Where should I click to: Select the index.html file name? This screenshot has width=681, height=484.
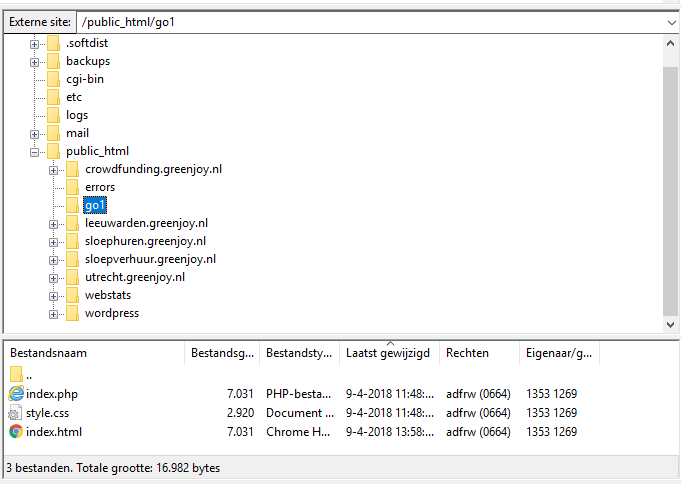54,432
